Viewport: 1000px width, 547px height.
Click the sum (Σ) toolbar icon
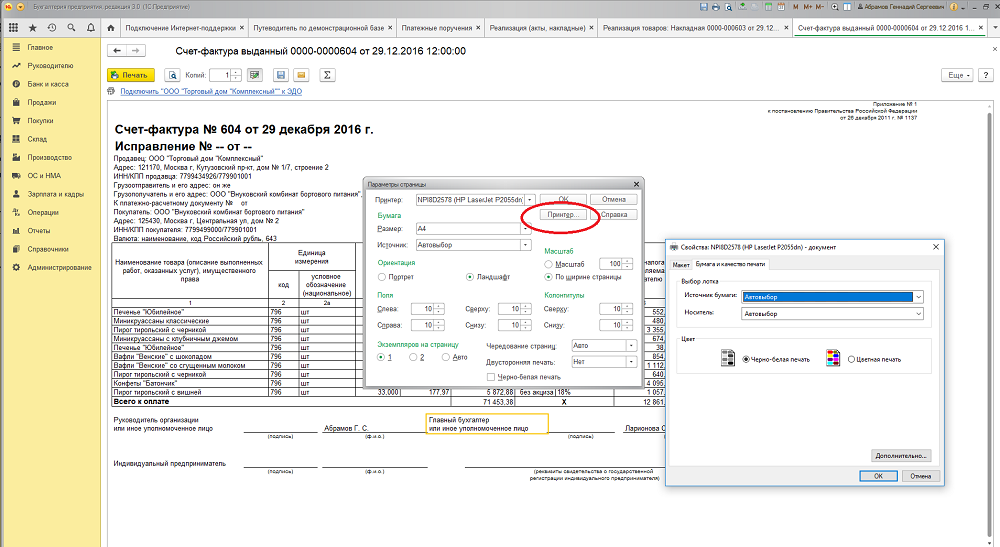point(327,75)
